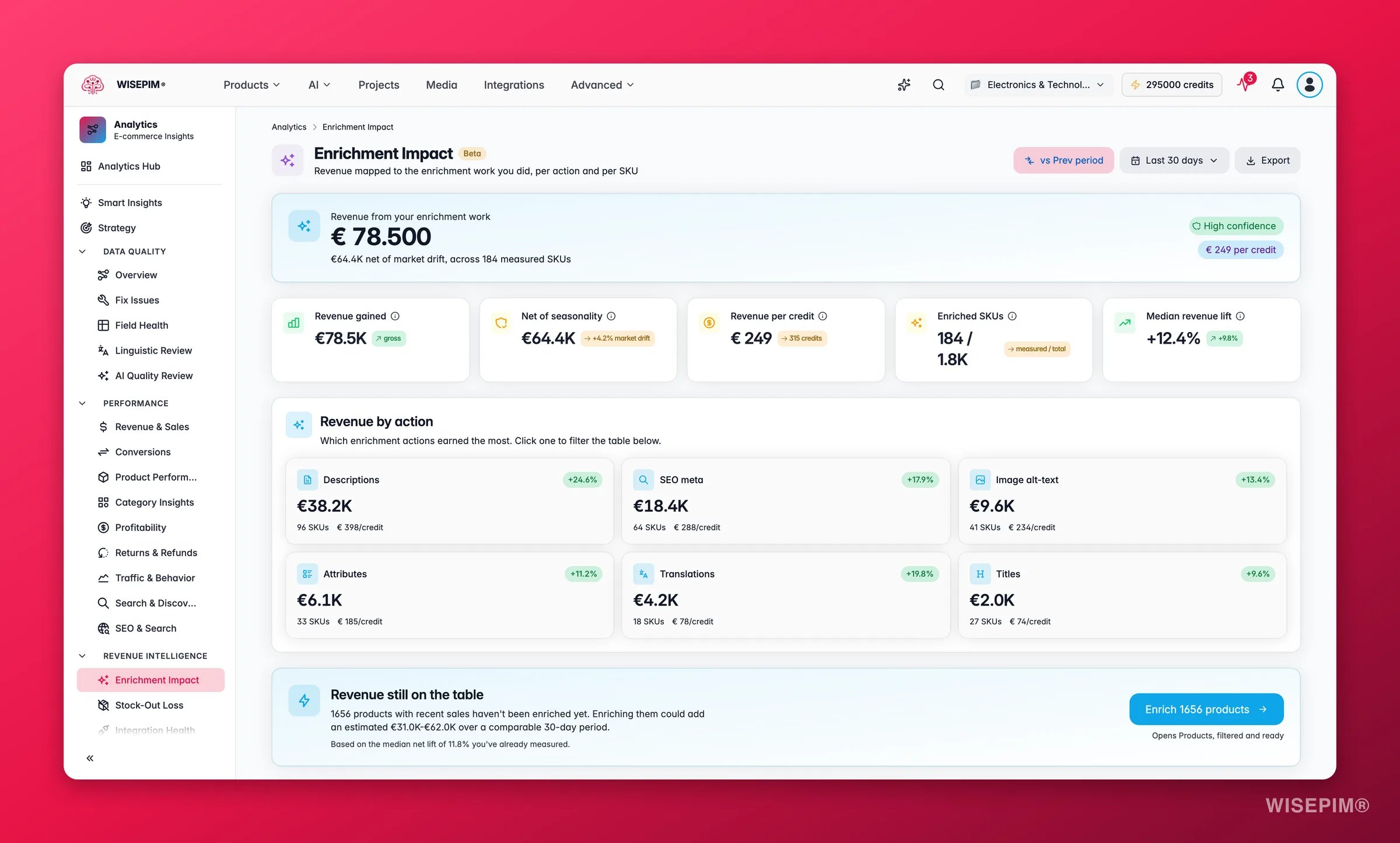The image size is (1400, 843).
Task: Click the Image alt-text picture icon
Action: [x=980, y=480]
